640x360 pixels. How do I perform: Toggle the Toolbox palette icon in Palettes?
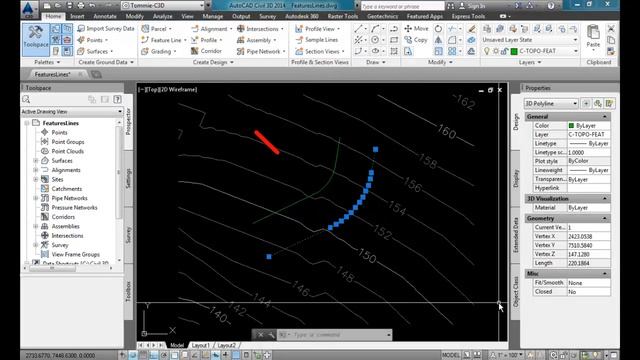(x=67, y=40)
